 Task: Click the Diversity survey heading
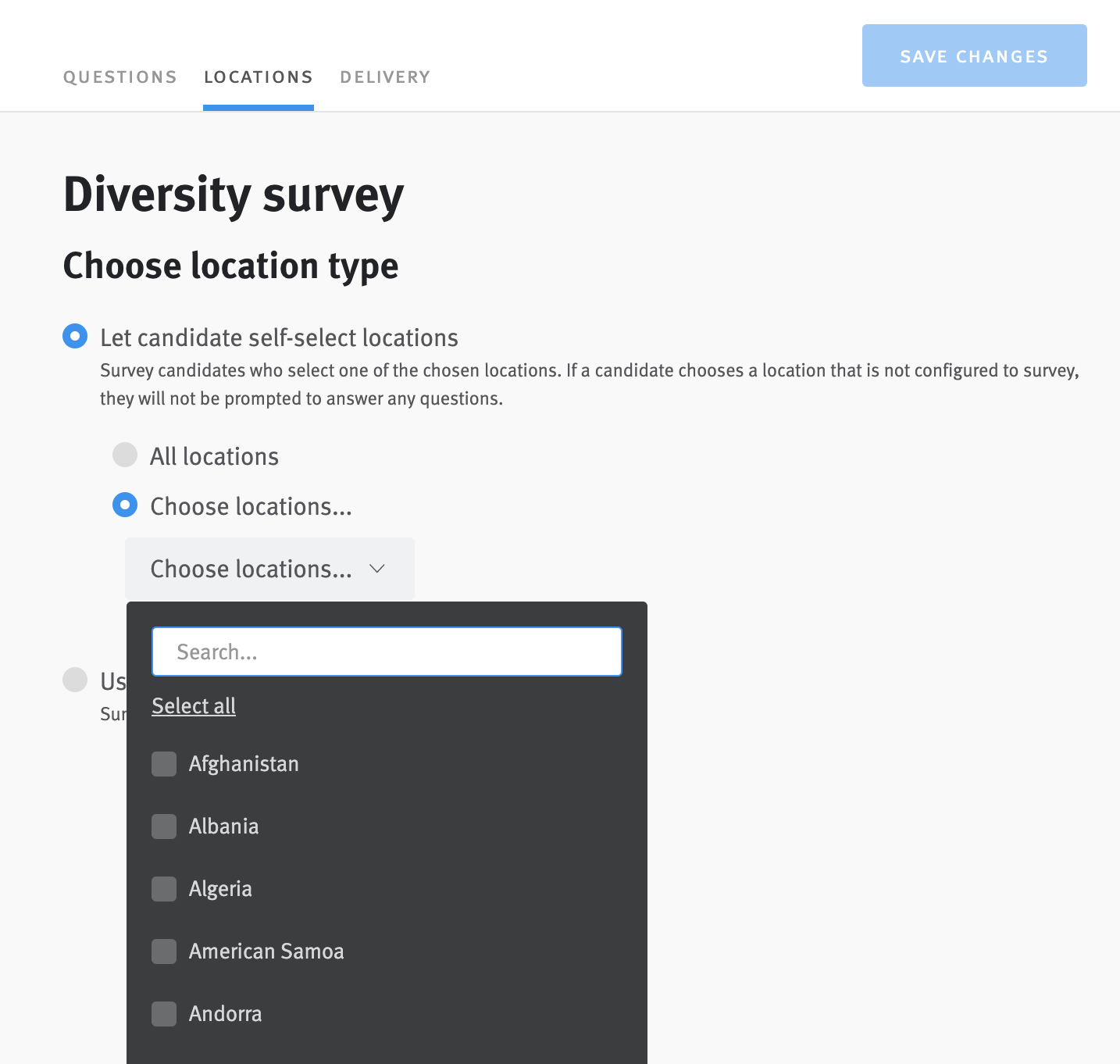point(233,195)
